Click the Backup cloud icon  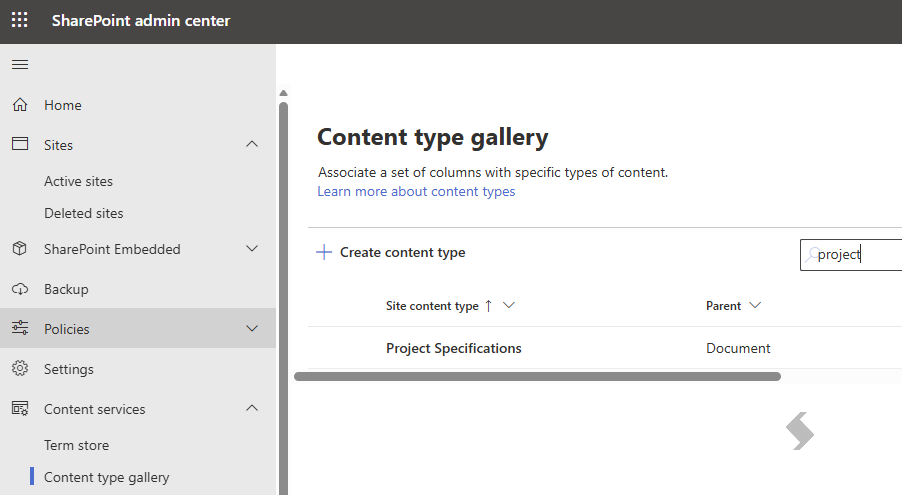[x=20, y=289]
